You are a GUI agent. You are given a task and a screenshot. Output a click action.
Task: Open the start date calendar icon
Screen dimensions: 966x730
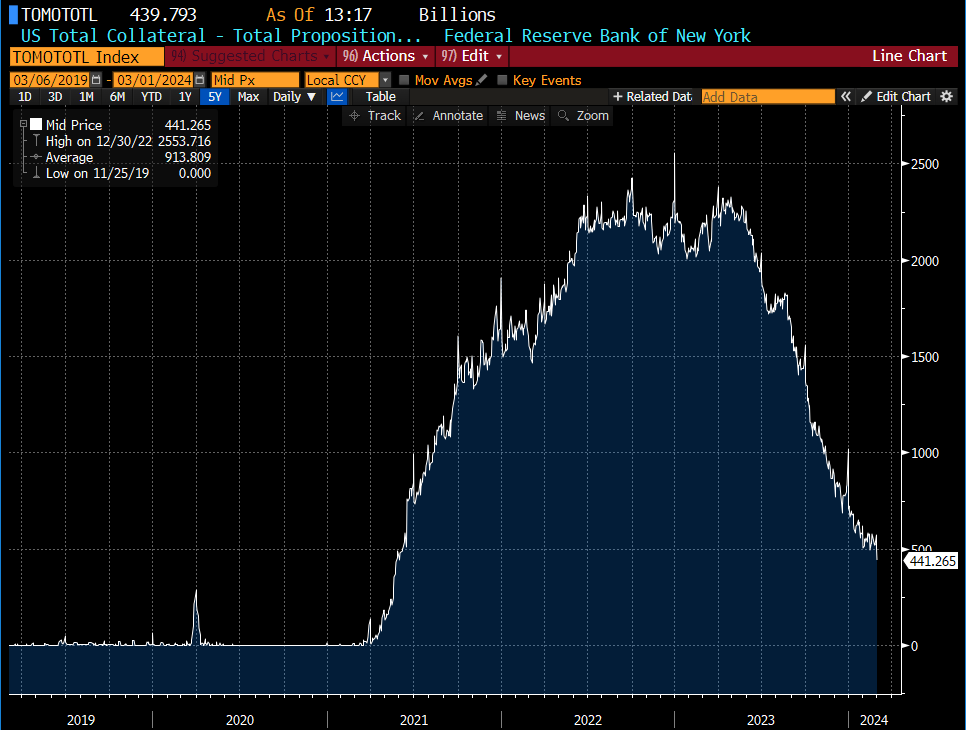pos(96,80)
